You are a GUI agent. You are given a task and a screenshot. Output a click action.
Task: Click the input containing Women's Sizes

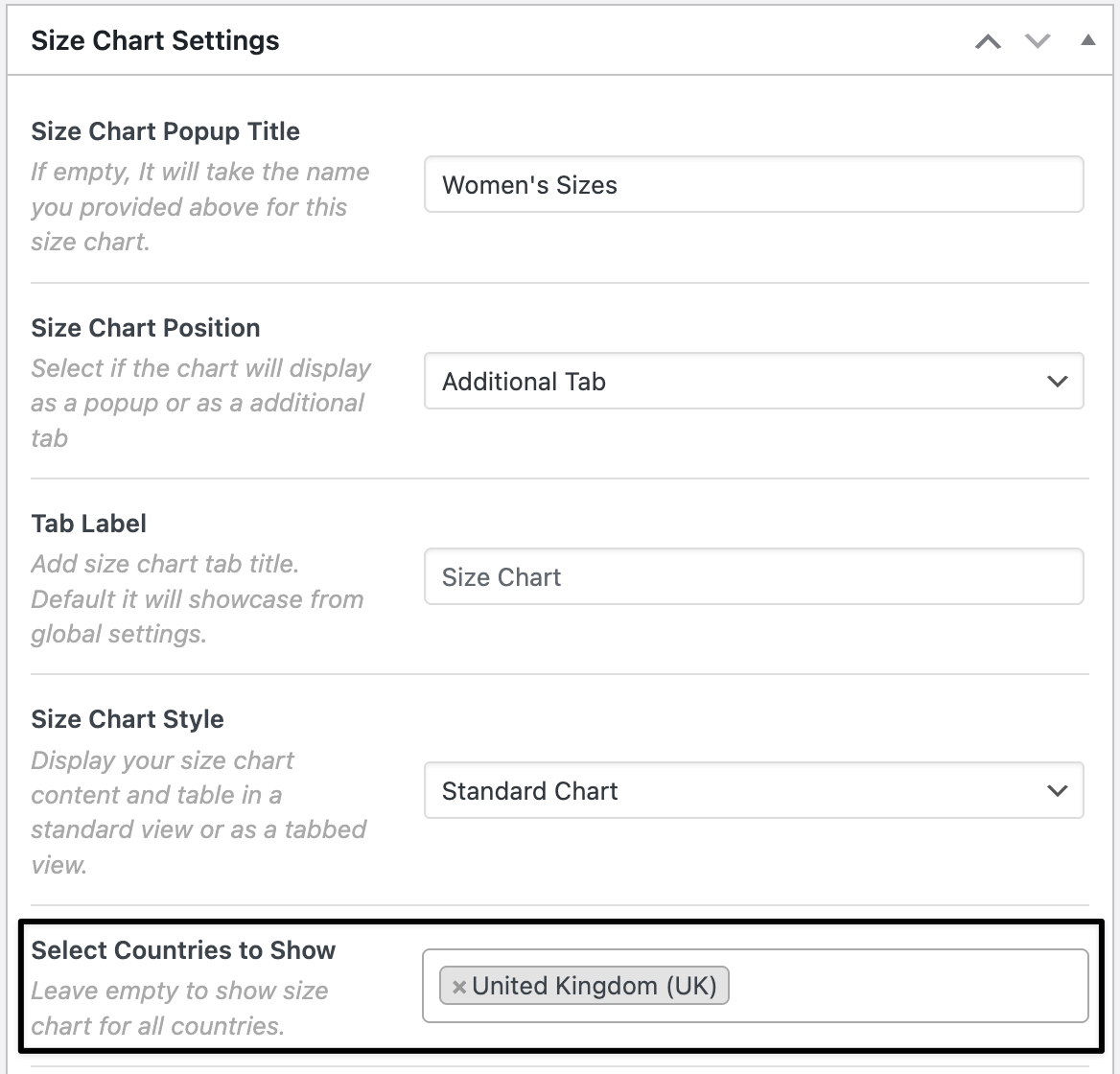point(754,184)
